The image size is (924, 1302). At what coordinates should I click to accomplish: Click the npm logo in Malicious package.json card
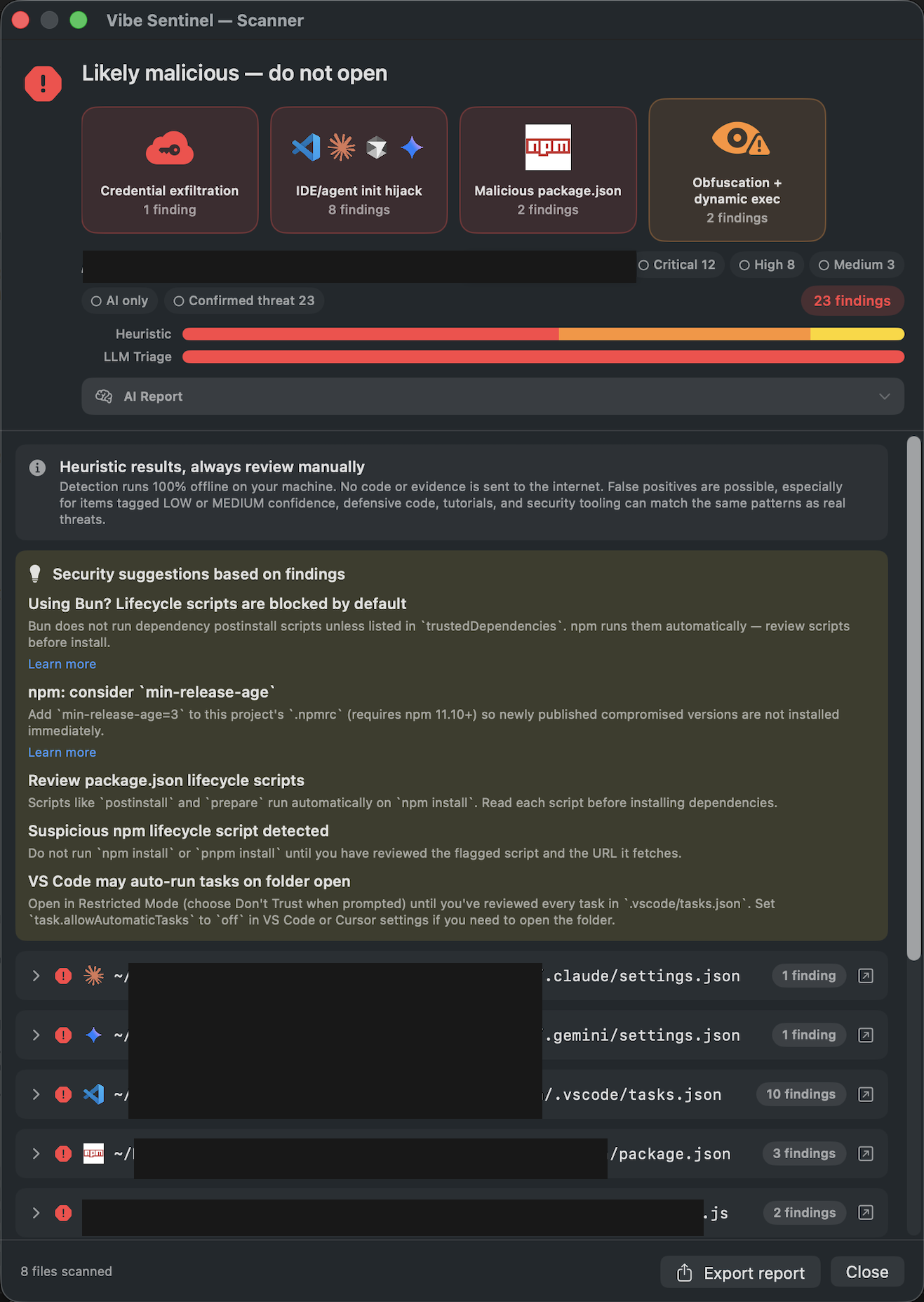(x=548, y=147)
